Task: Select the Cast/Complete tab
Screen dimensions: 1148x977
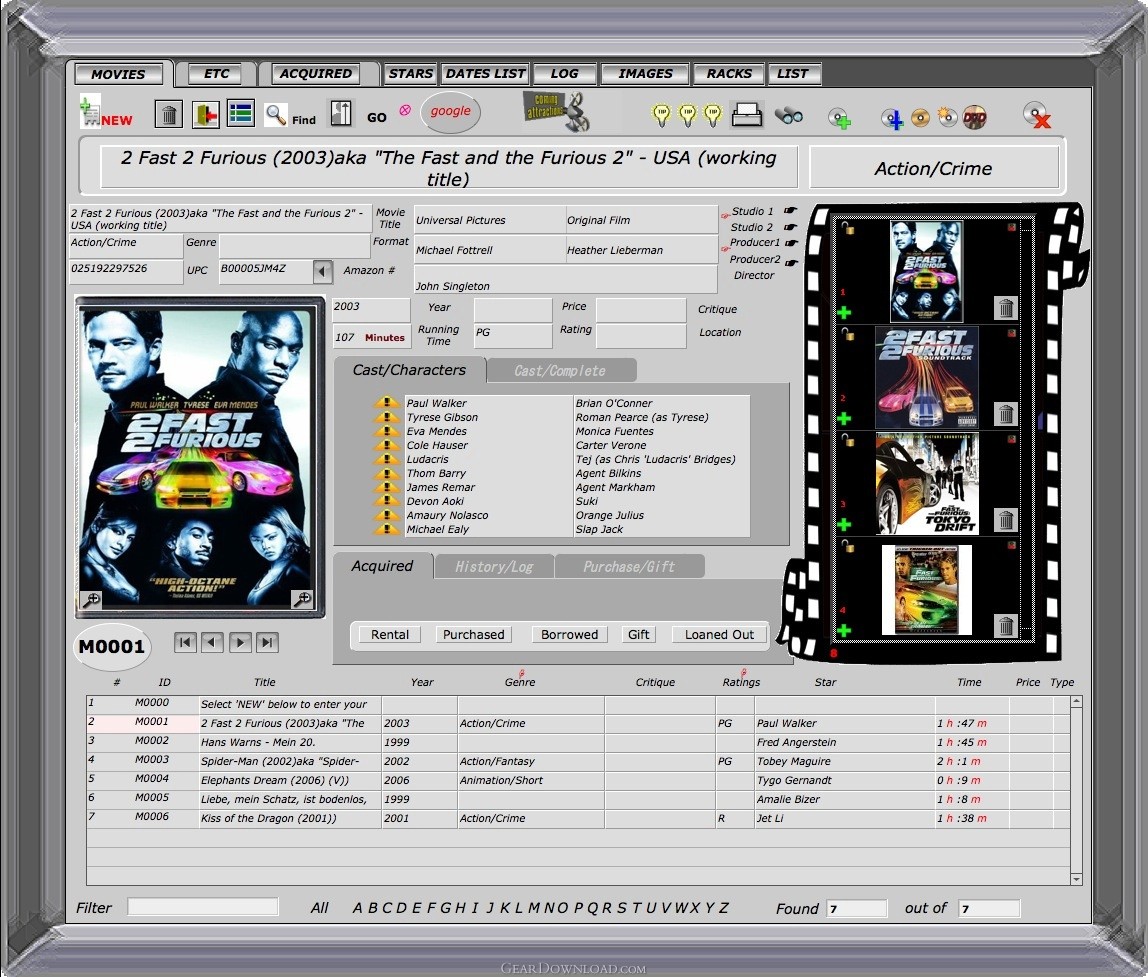Action: click(x=560, y=371)
